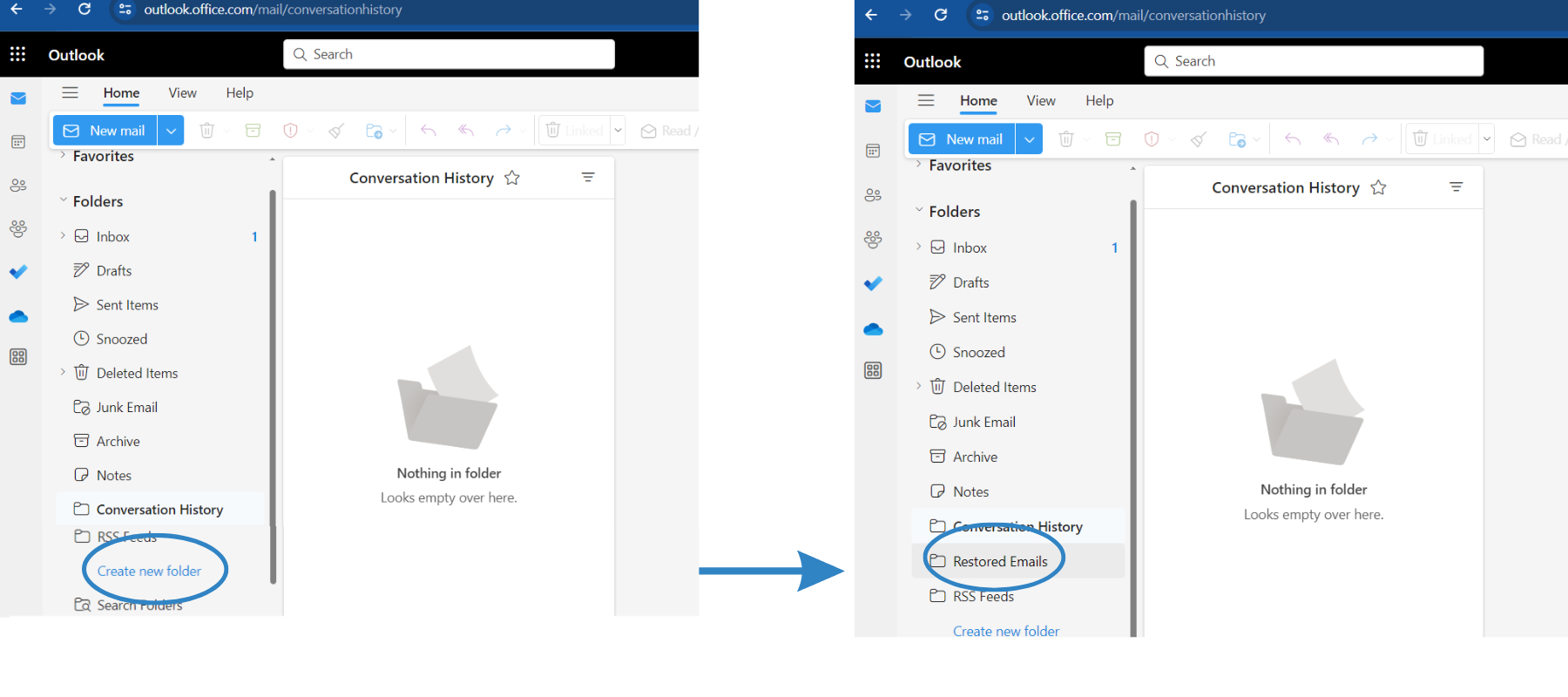Open OneDrive cloud icon in right window
1568x697 pixels.
pos(873,329)
